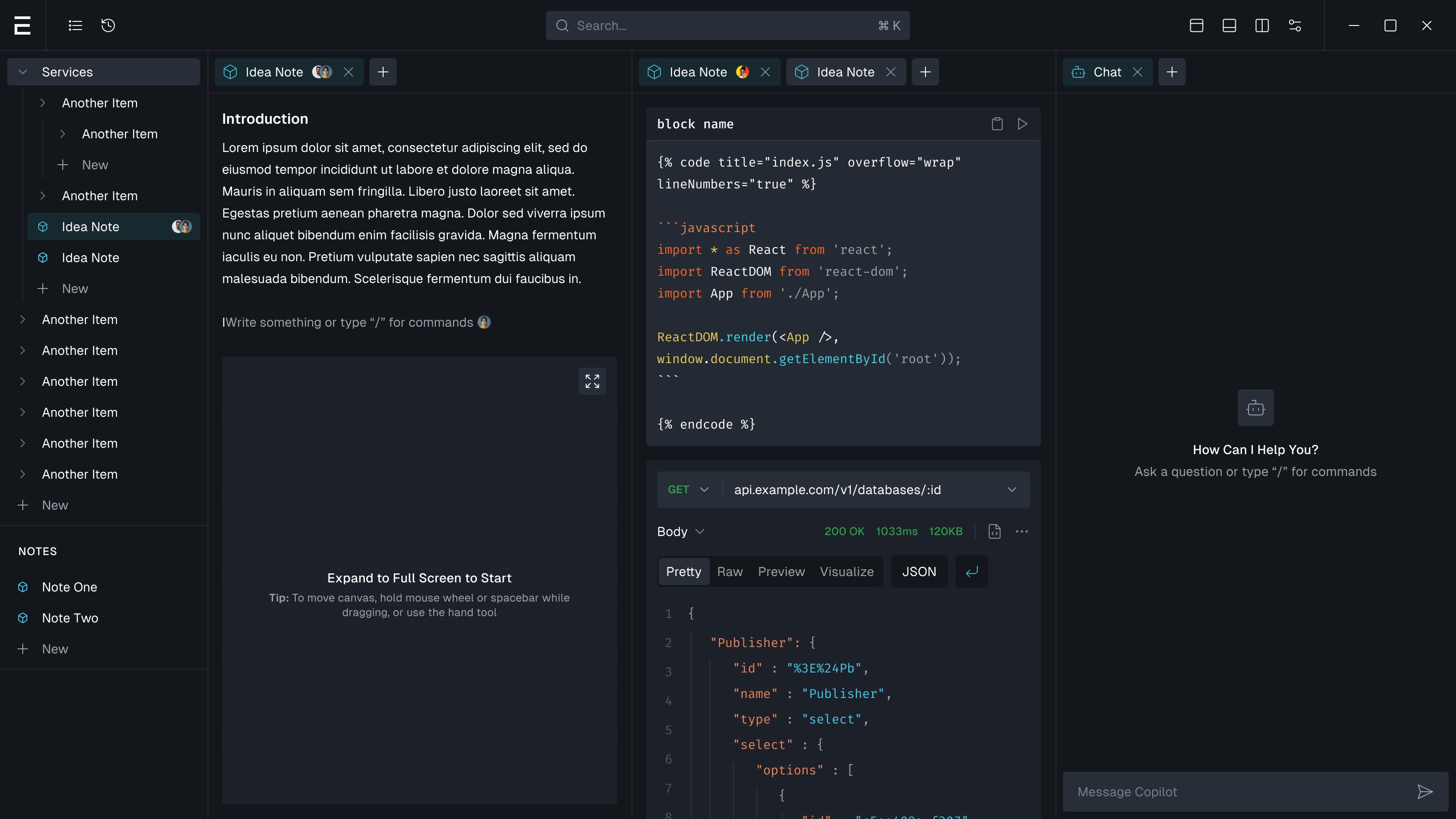Viewport: 1456px width, 819px height.
Task: Run the block name code snippet
Action: coord(1022,124)
